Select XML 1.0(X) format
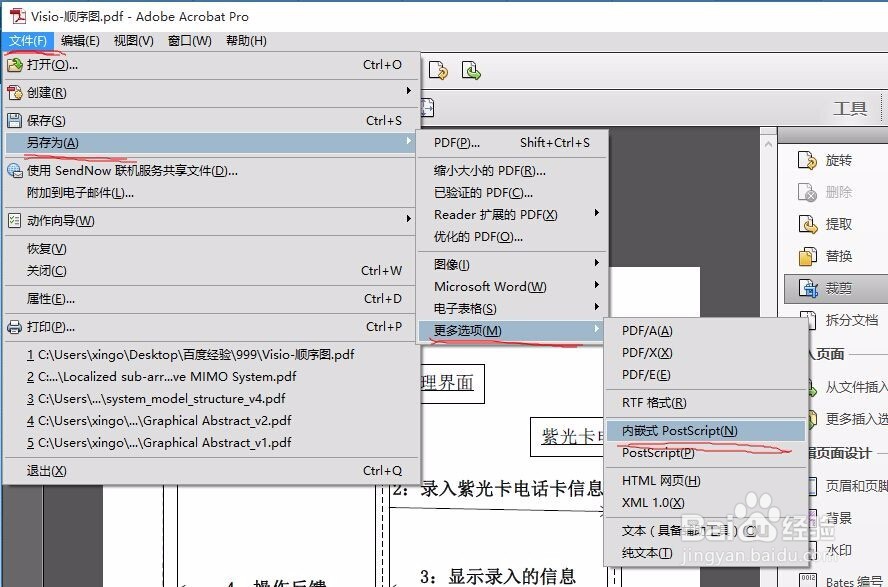The image size is (888, 587). point(706,503)
